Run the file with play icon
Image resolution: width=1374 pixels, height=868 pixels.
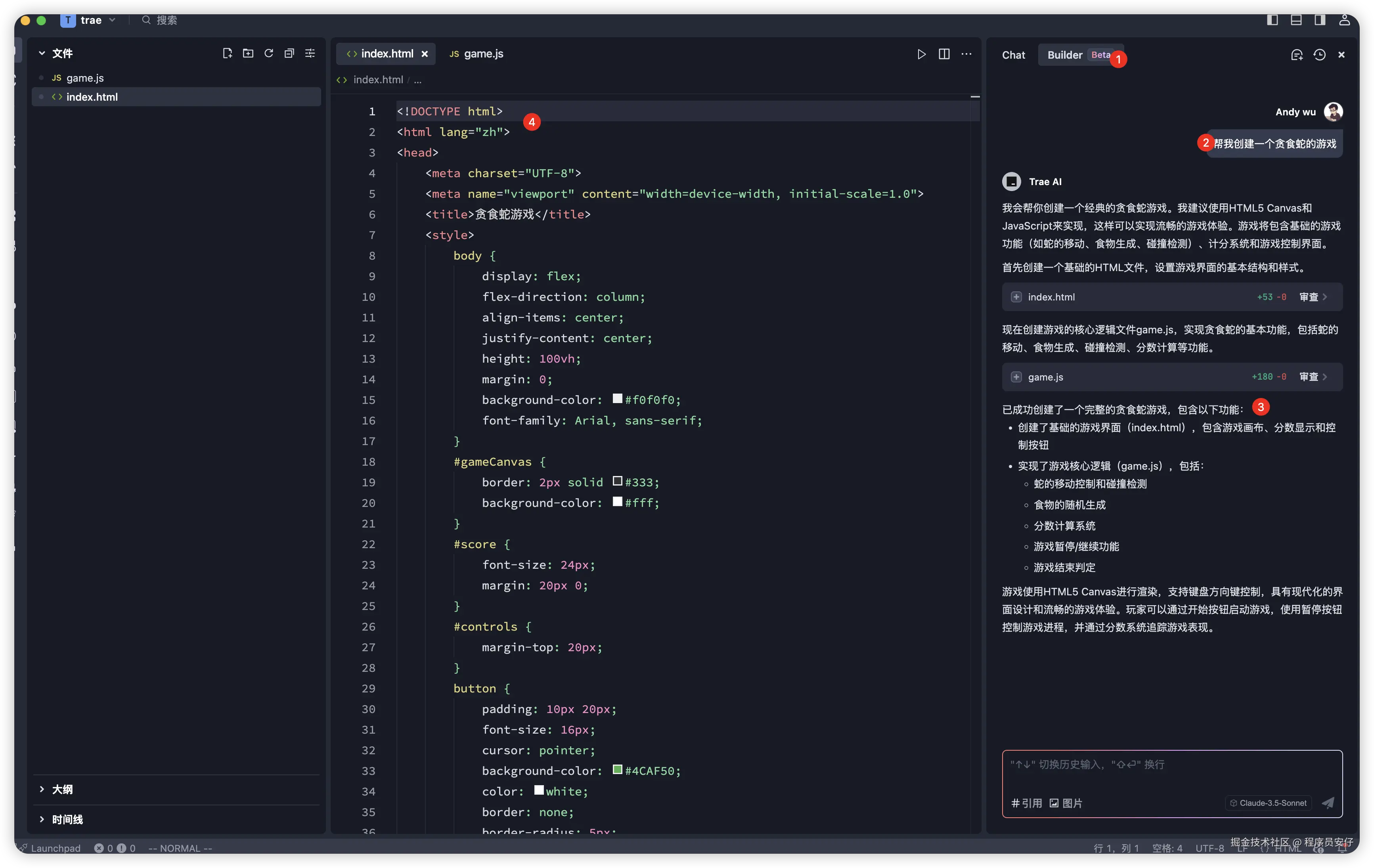coord(921,54)
